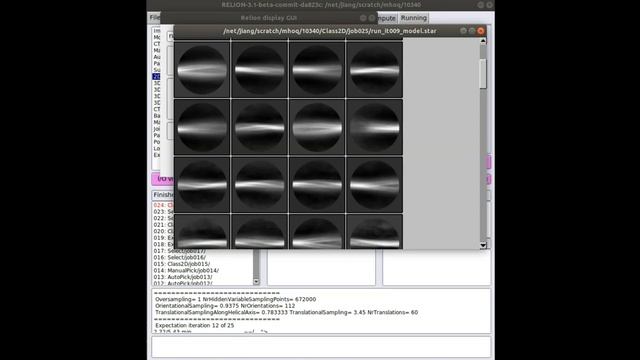Close the Relion display GUI window

[x=371, y=18]
